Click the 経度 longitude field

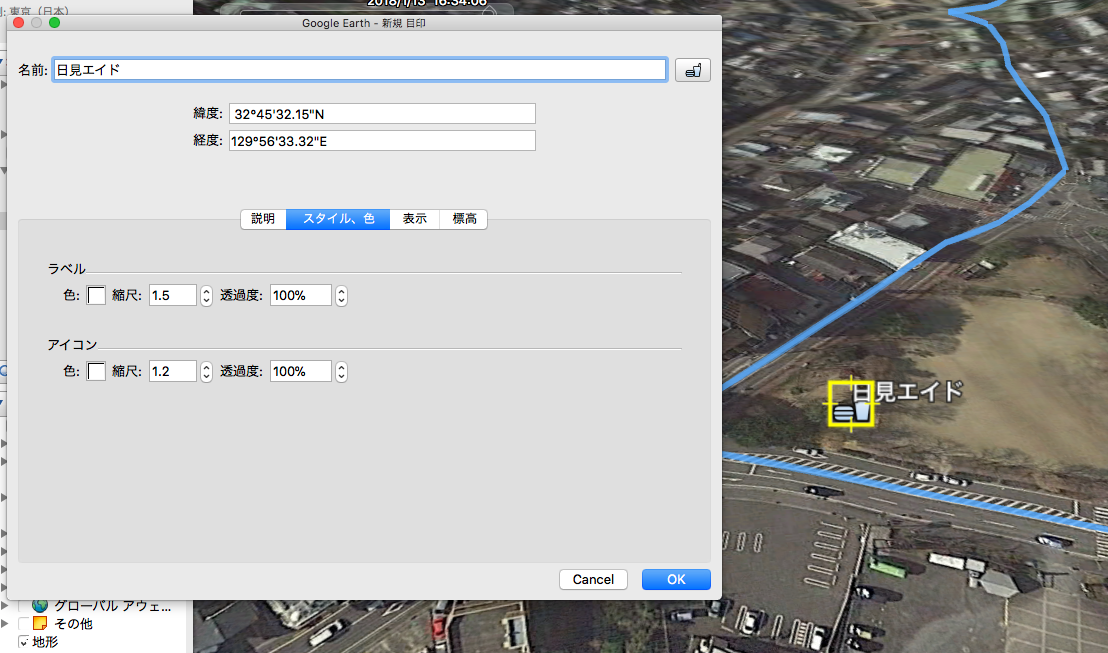tap(382, 141)
